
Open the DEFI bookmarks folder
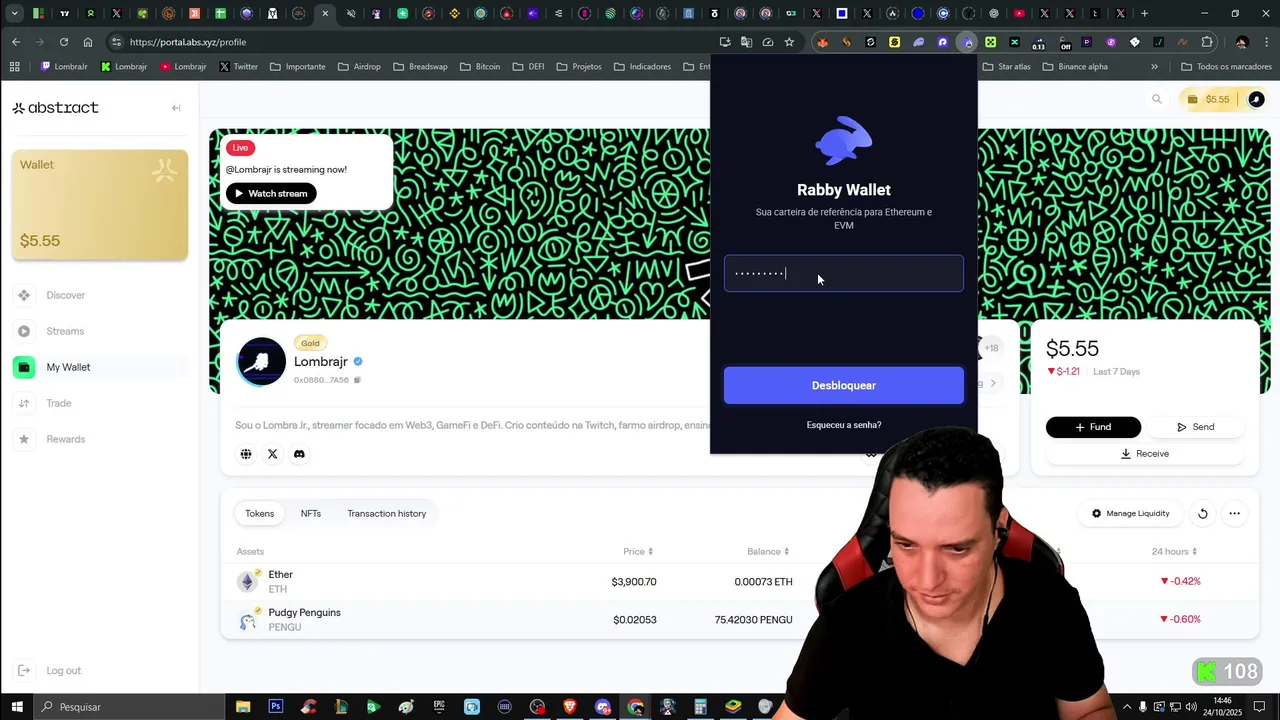pos(528,67)
